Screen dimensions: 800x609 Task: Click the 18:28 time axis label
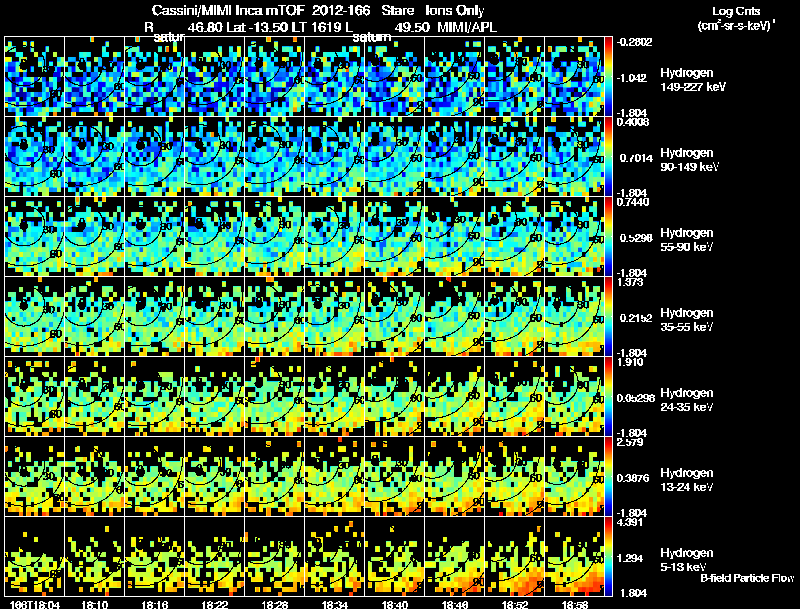pos(274,604)
